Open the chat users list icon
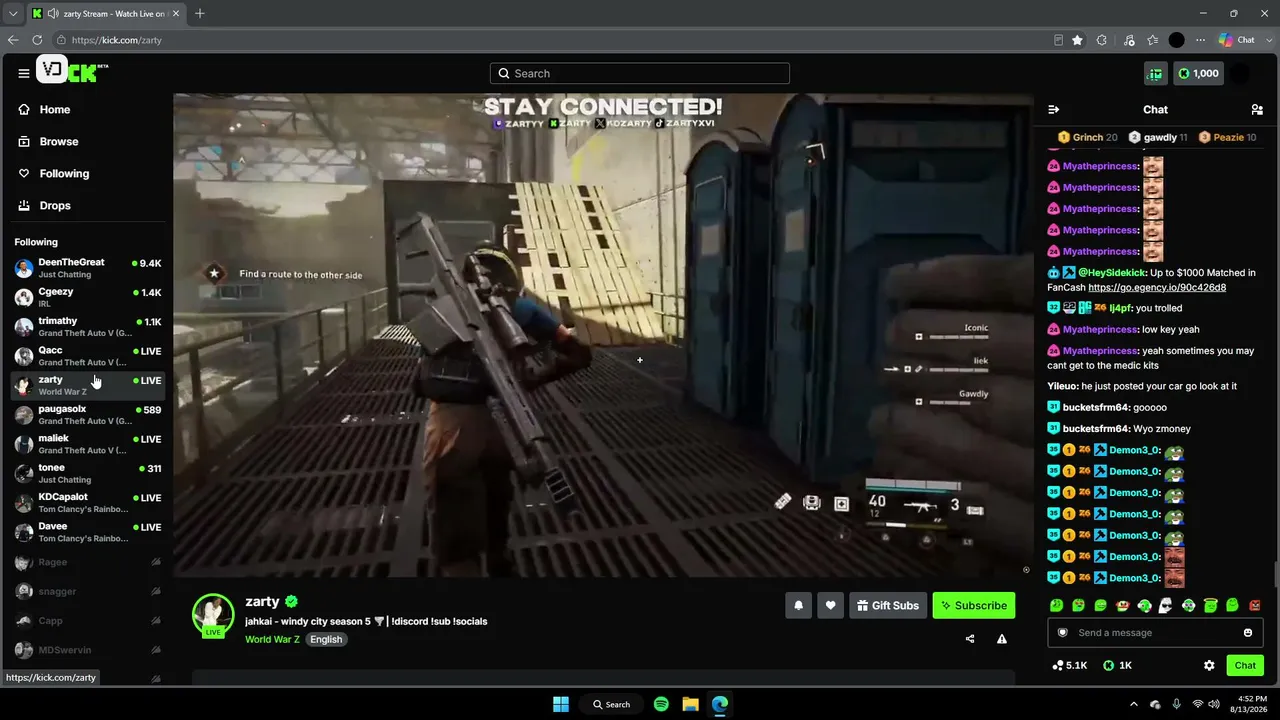1280x720 pixels. (1257, 109)
